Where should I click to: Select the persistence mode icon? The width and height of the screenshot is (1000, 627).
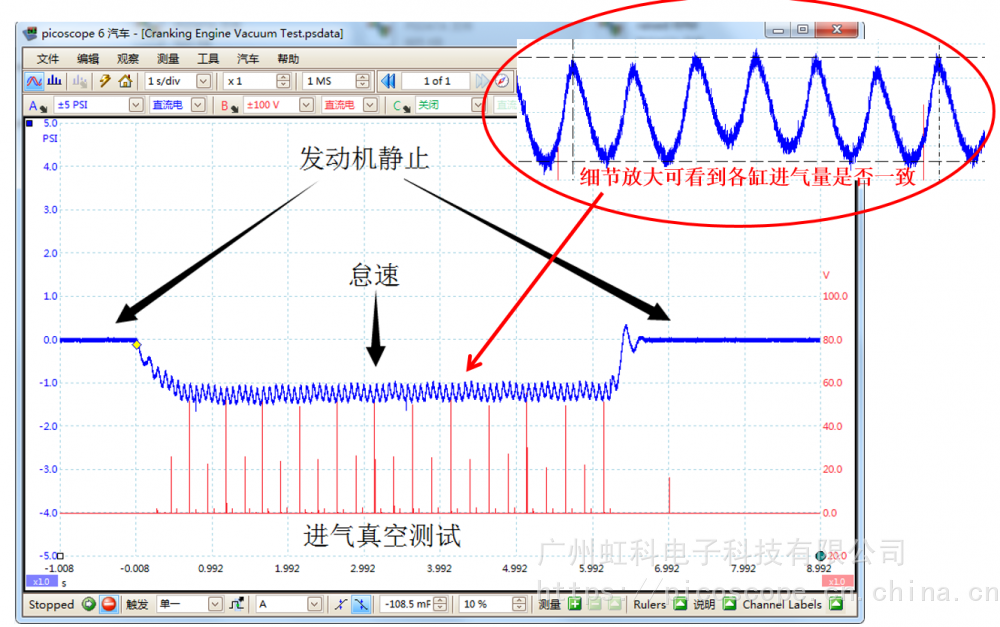click(80, 81)
